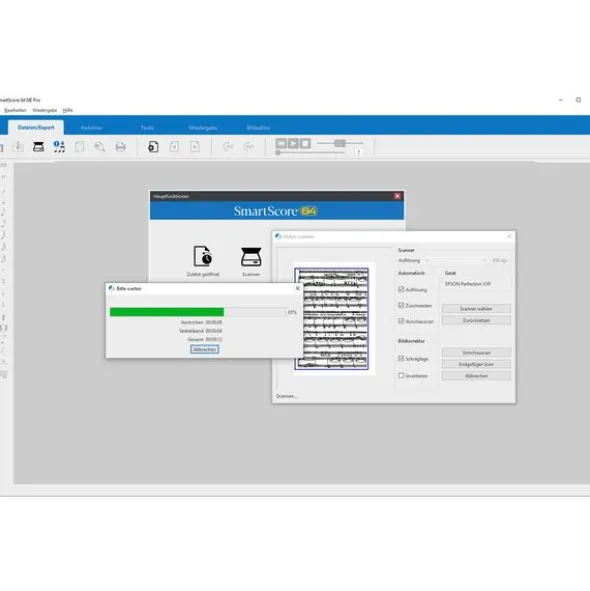
Task: Minimize the SmartScore main window
Action: [561, 100]
